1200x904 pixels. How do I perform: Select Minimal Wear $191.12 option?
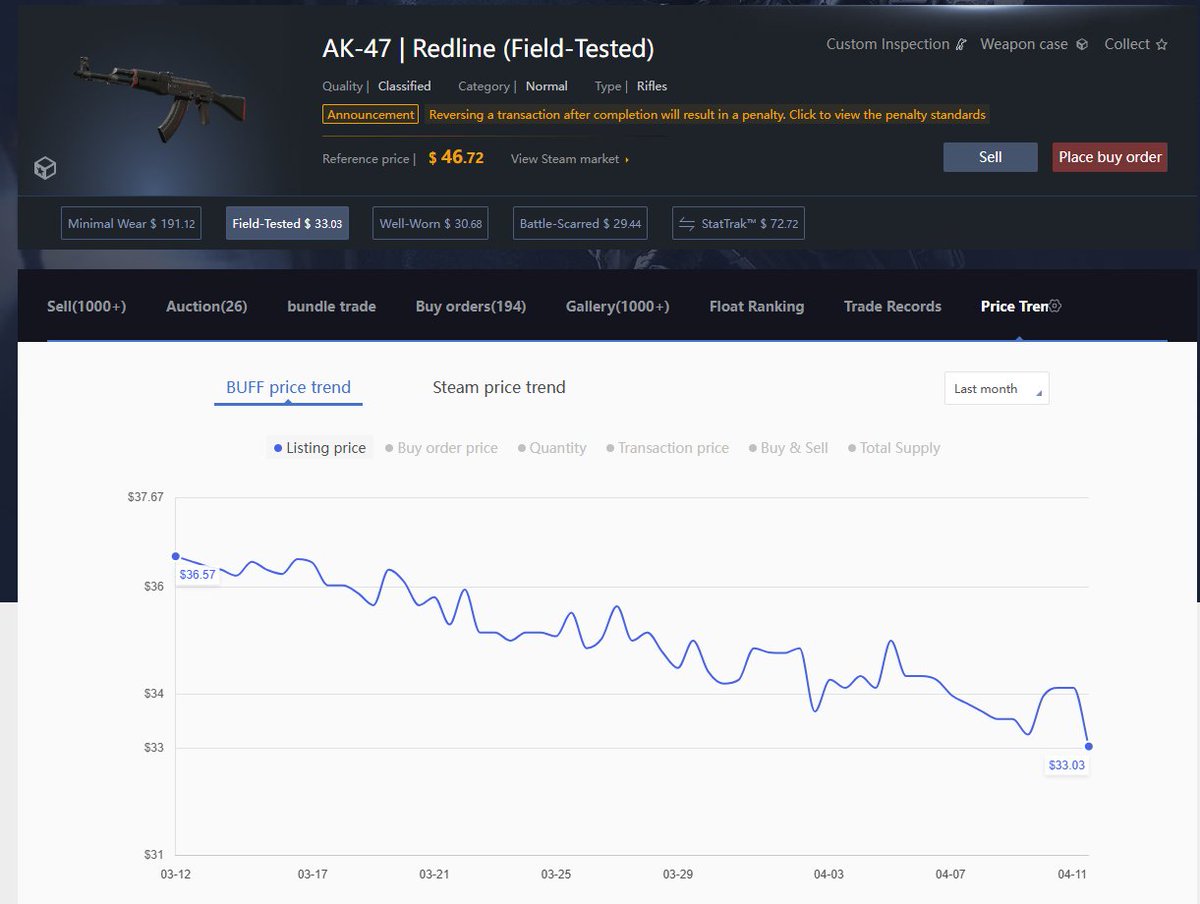(131, 224)
